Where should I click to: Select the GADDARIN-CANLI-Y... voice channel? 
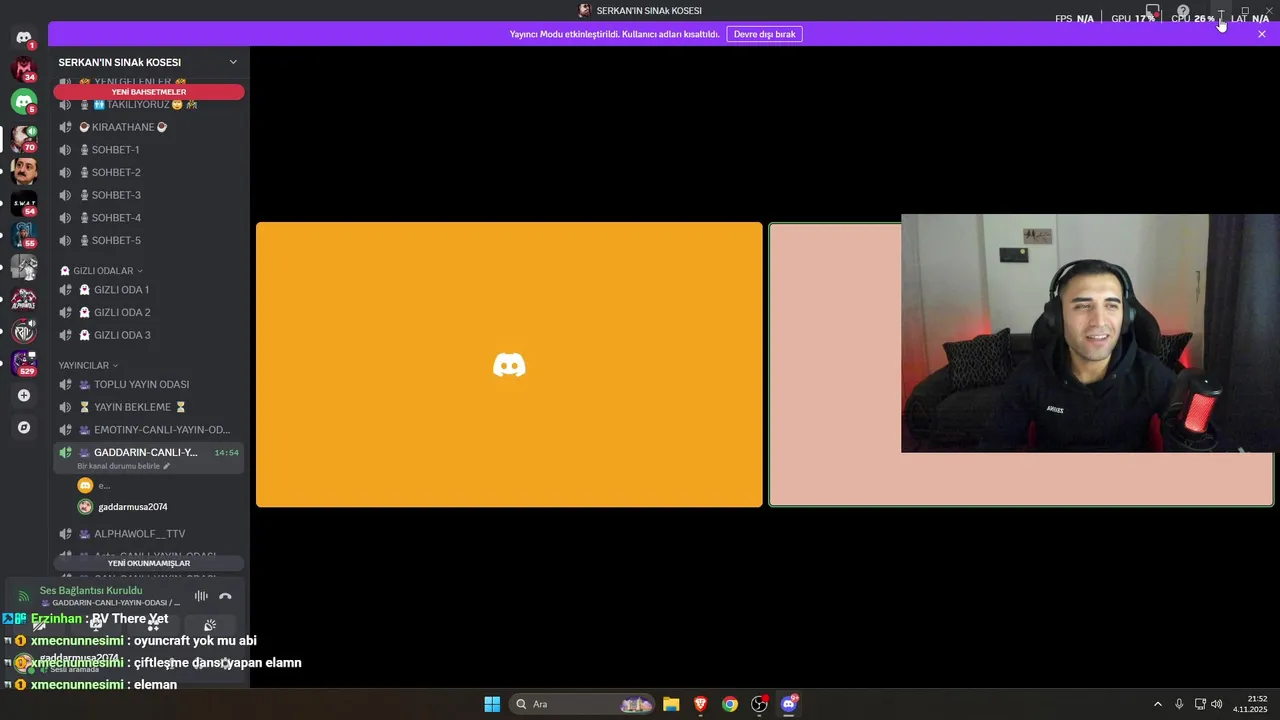[x=148, y=457]
